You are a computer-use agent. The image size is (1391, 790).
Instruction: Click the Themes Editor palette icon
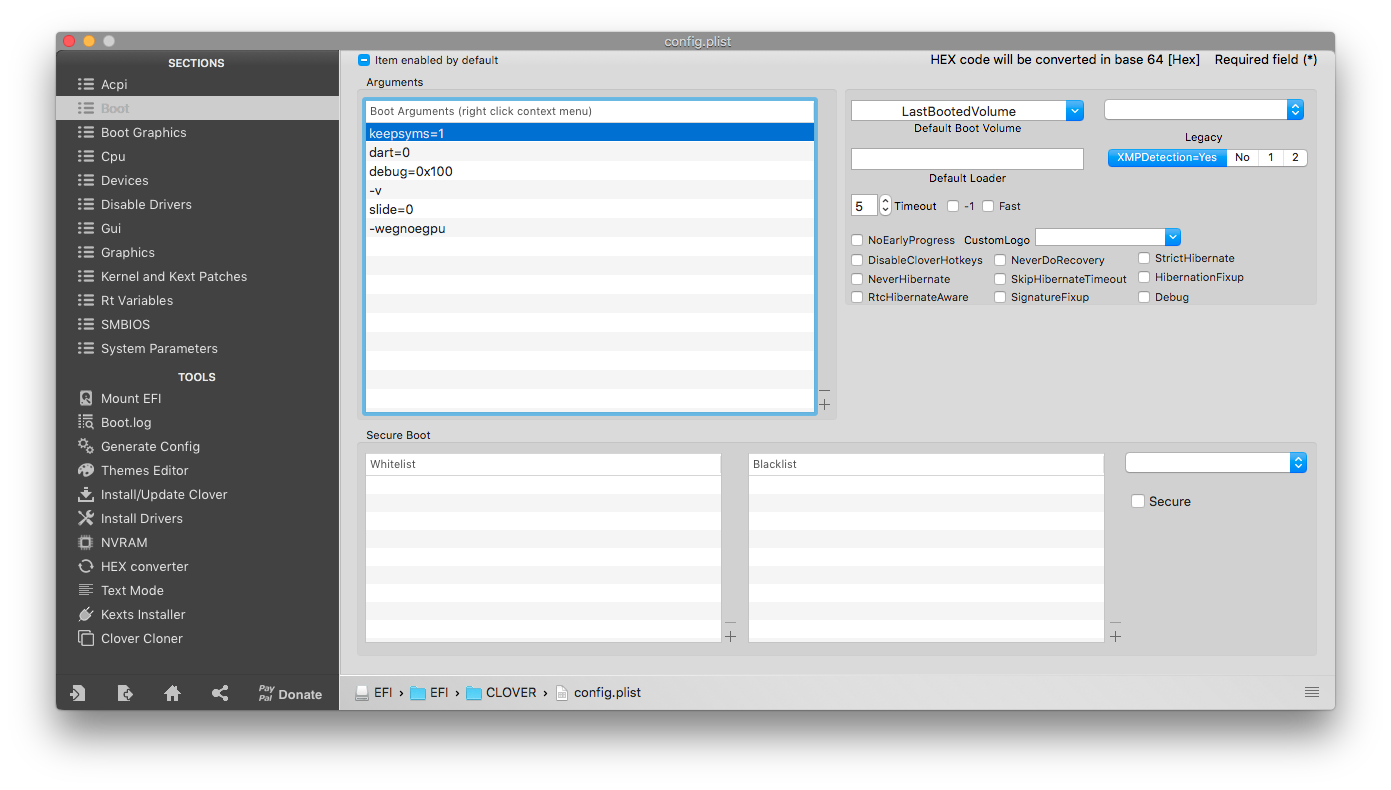[x=86, y=470]
